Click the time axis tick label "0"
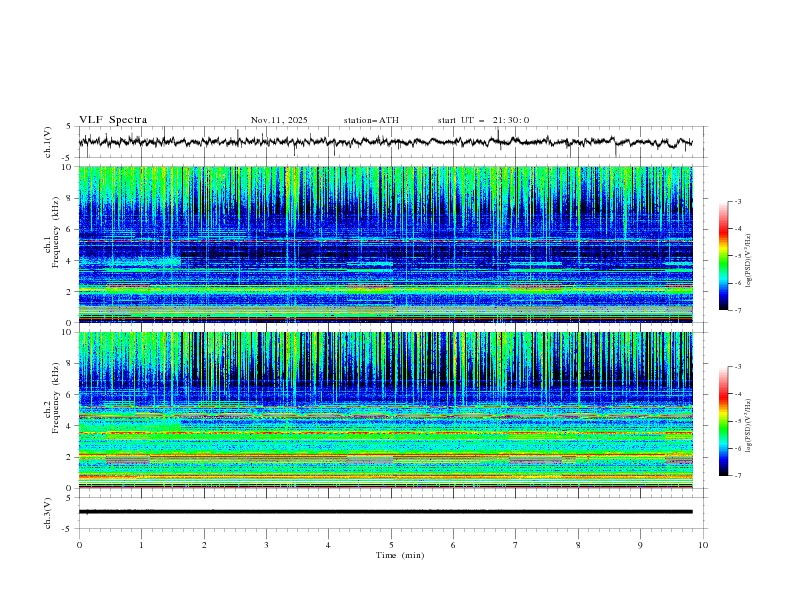 [79, 545]
